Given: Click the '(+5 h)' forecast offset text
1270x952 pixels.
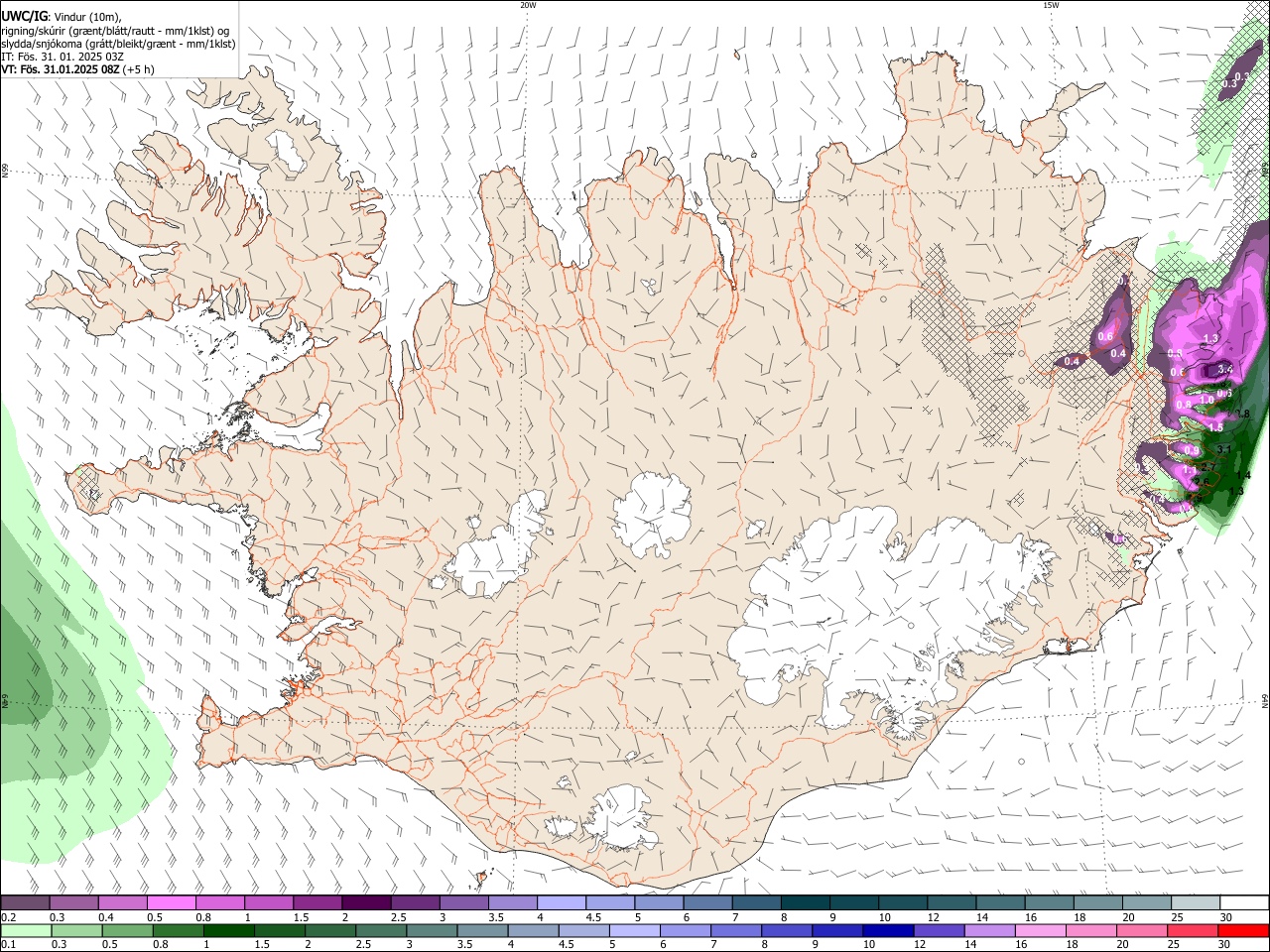Looking at the screenshot, I should 139,69.
